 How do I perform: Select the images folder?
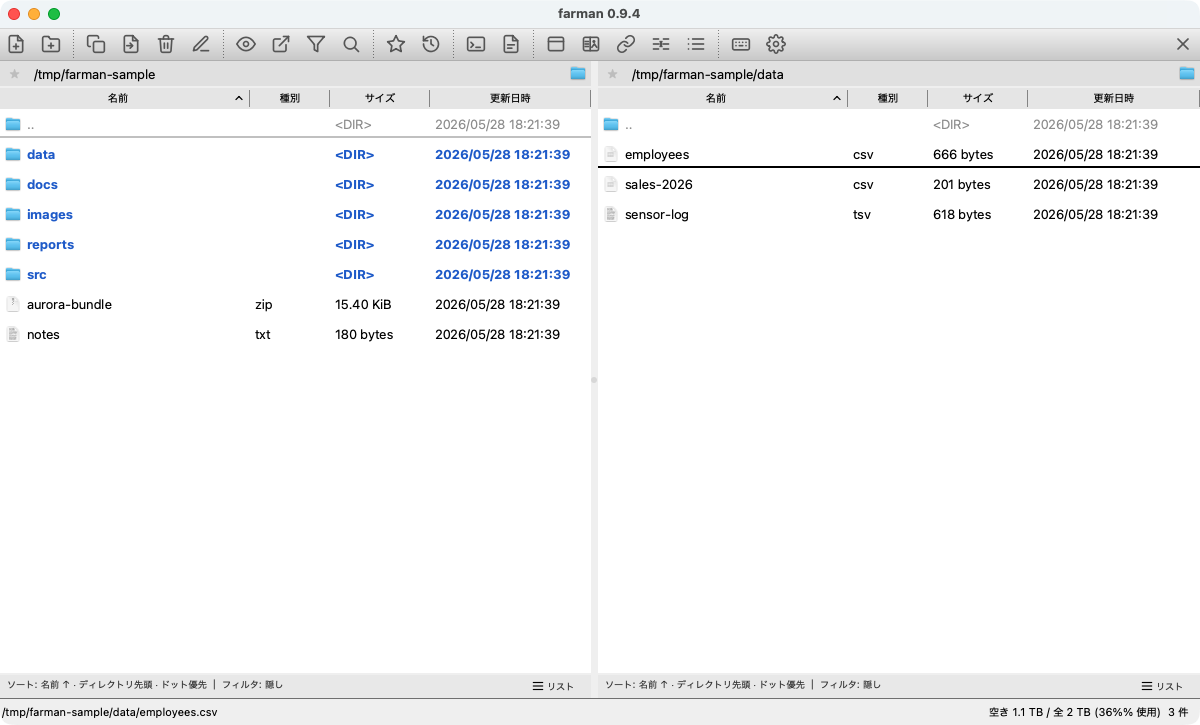(x=295, y=214)
